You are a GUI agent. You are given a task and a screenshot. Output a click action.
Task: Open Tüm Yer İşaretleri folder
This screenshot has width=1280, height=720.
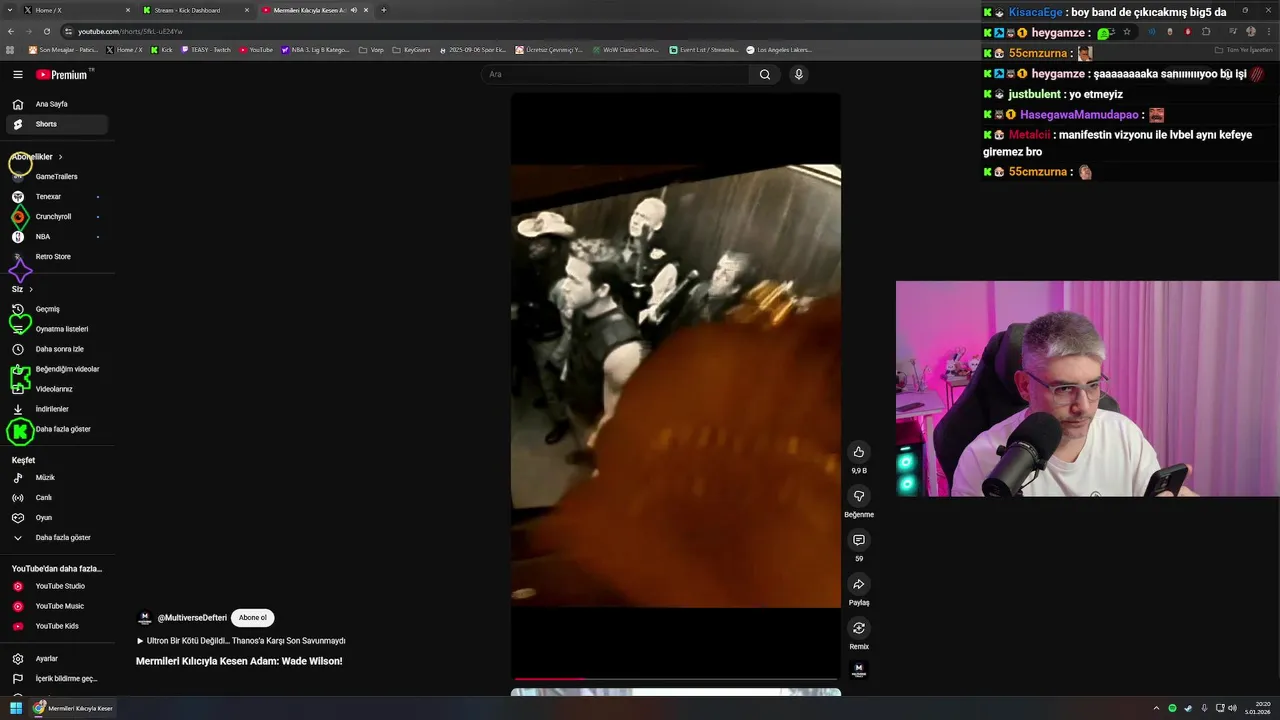coord(1243,49)
